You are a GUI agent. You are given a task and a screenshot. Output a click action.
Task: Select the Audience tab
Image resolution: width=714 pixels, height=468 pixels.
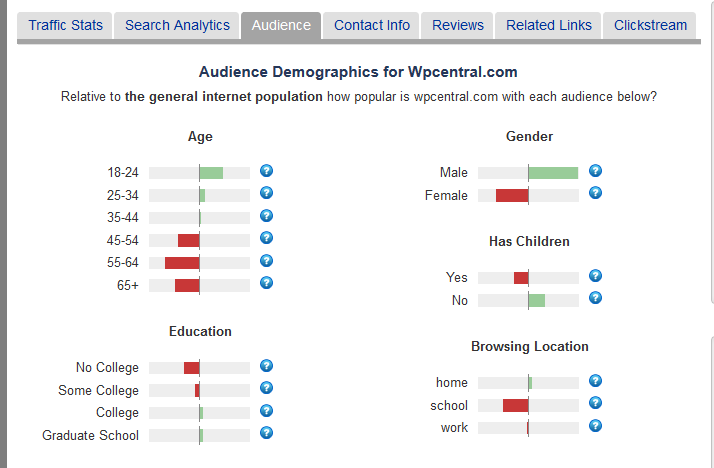coord(281,25)
